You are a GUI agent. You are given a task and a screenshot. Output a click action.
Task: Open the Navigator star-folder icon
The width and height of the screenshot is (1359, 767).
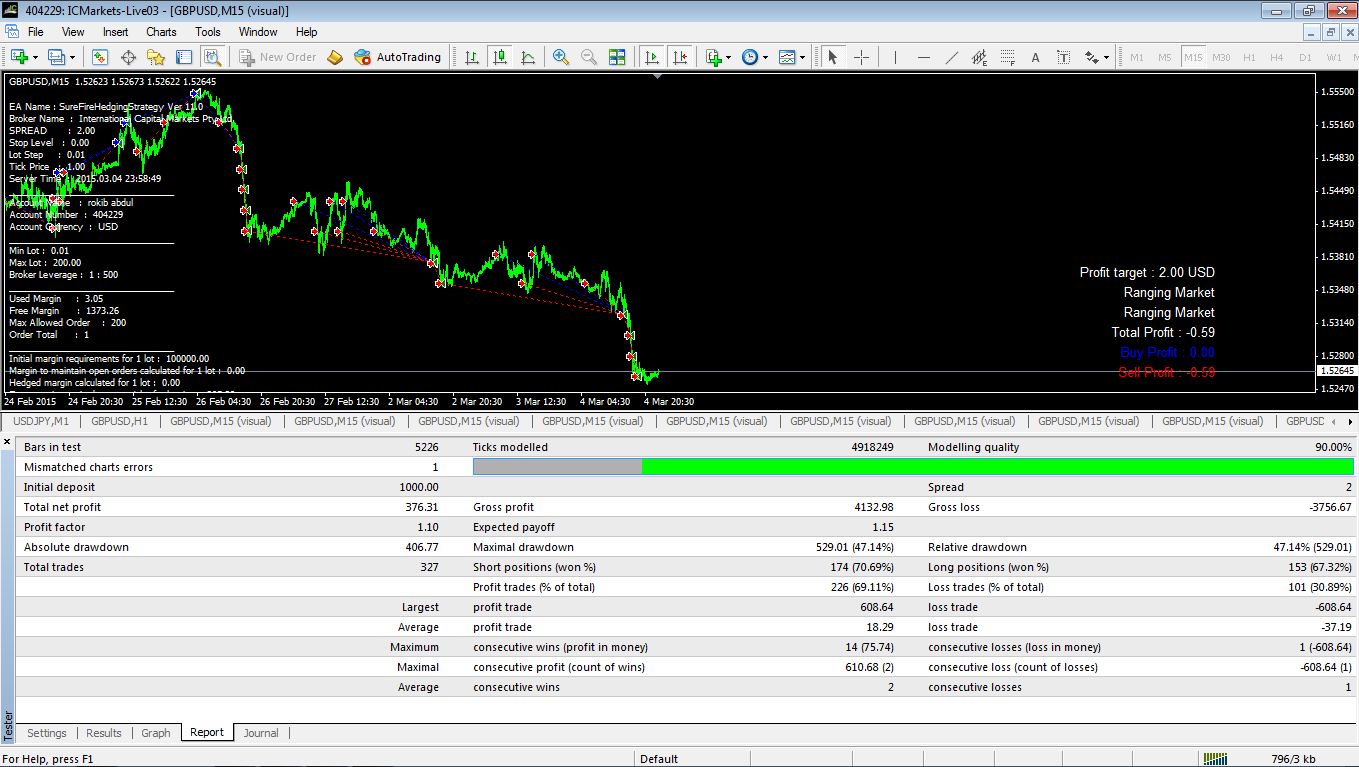[x=156, y=57]
